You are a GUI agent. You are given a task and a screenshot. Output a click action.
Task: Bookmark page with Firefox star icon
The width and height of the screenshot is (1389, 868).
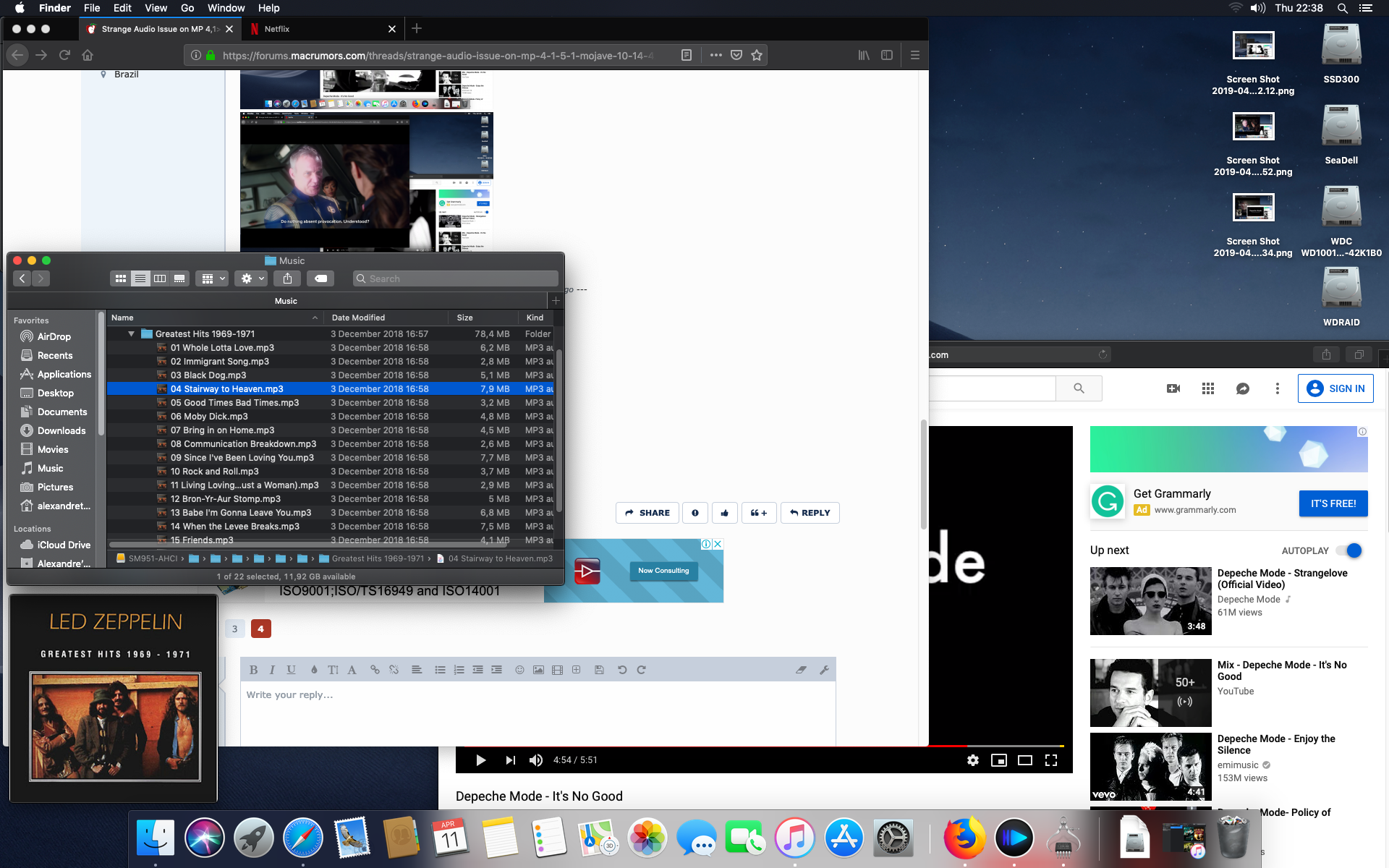757,55
